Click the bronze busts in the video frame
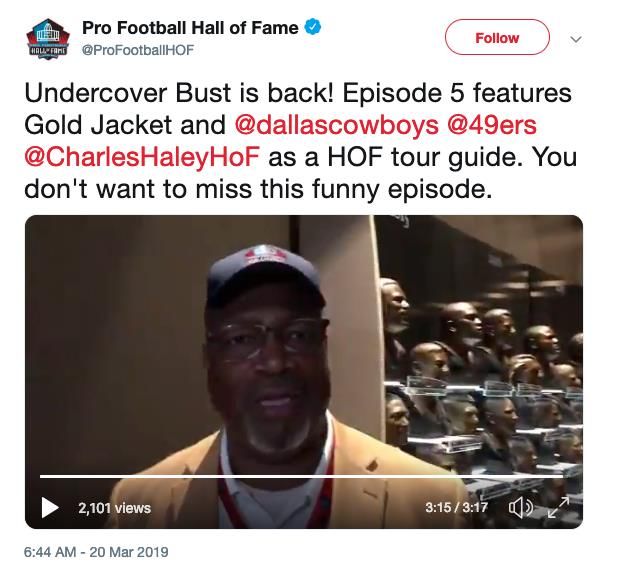This screenshot has width=620, height=572. point(482,376)
